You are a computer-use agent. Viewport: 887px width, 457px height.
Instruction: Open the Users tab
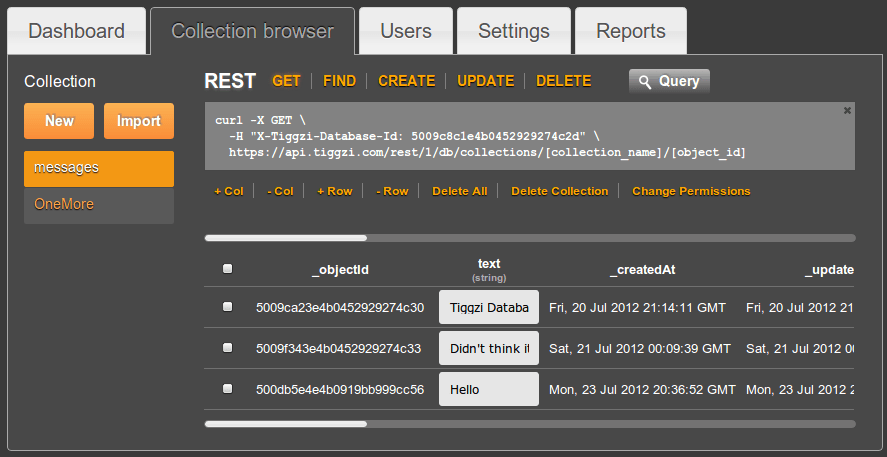(406, 31)
